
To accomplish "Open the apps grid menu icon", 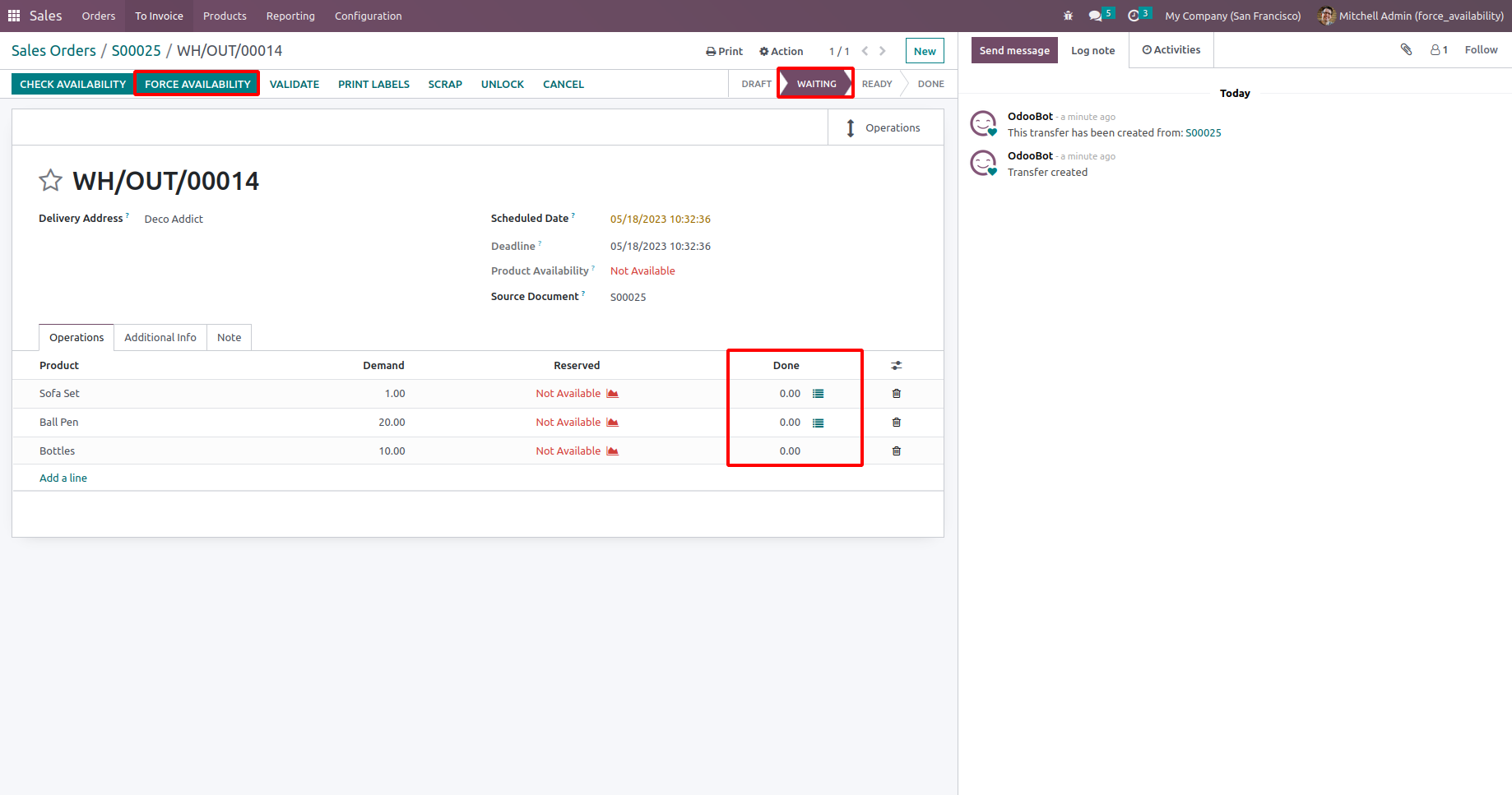I will [13, 16].
